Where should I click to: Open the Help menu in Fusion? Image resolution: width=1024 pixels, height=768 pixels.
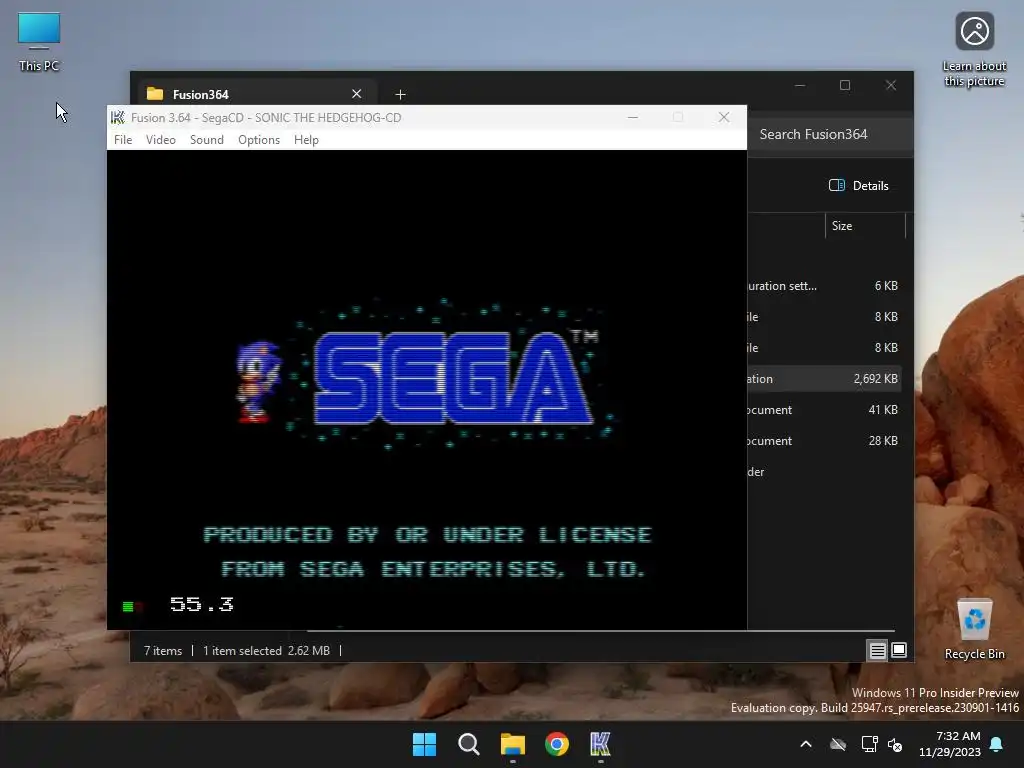(306, 140)
